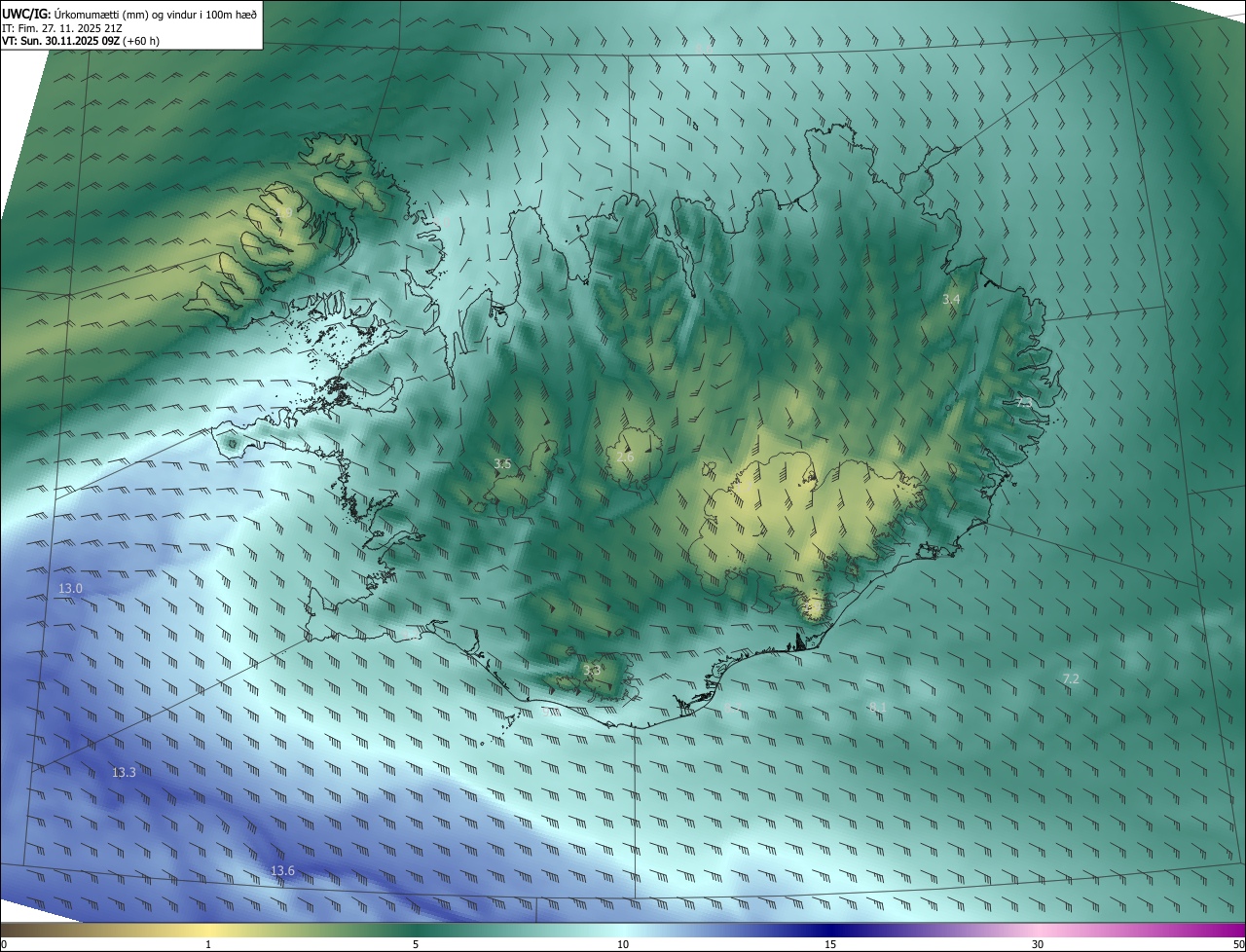Click the 13.0 value on the map
Viewport: 1246px width, 952px height.
point(71,589)
